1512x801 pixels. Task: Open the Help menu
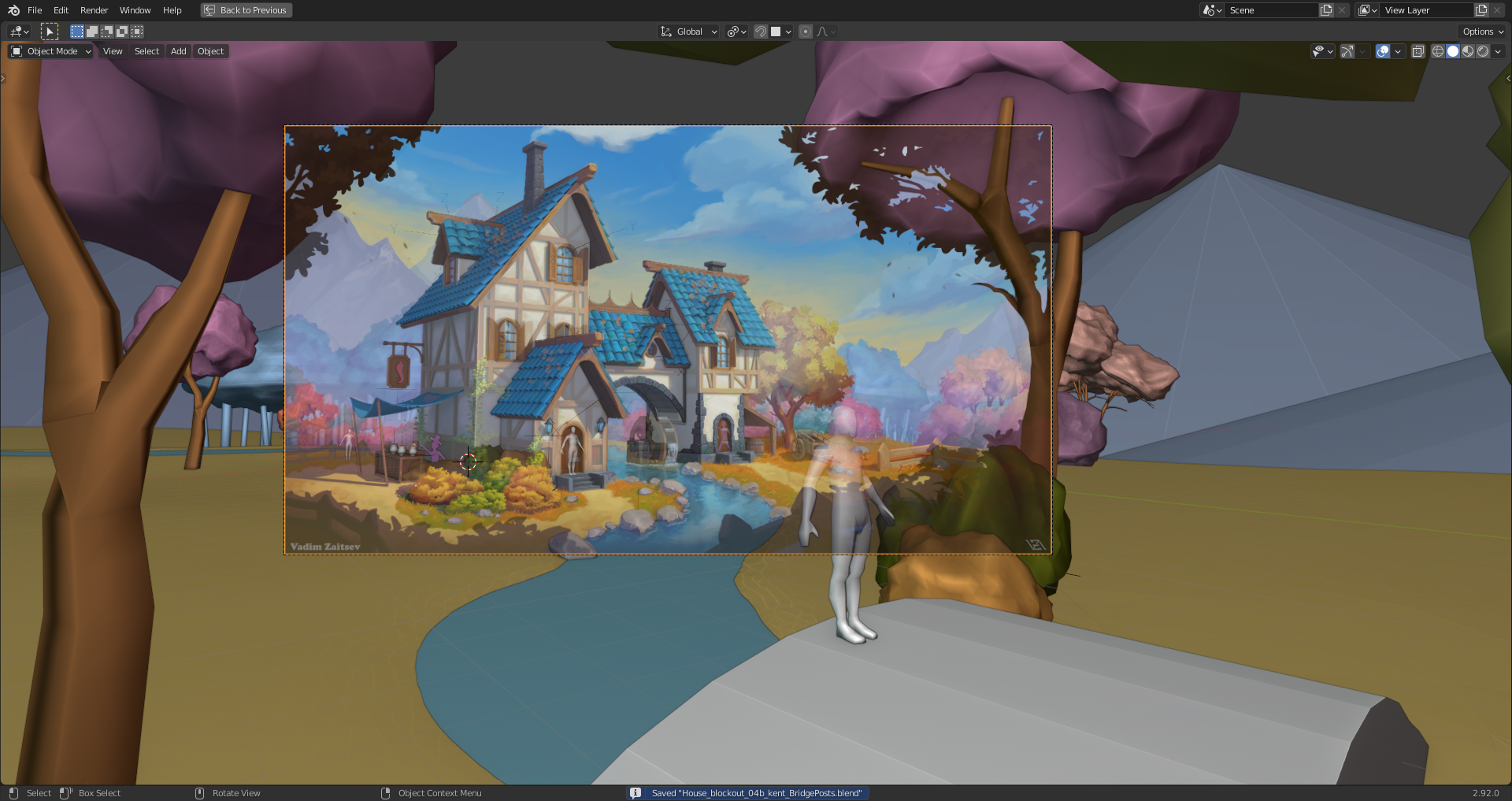172,10
